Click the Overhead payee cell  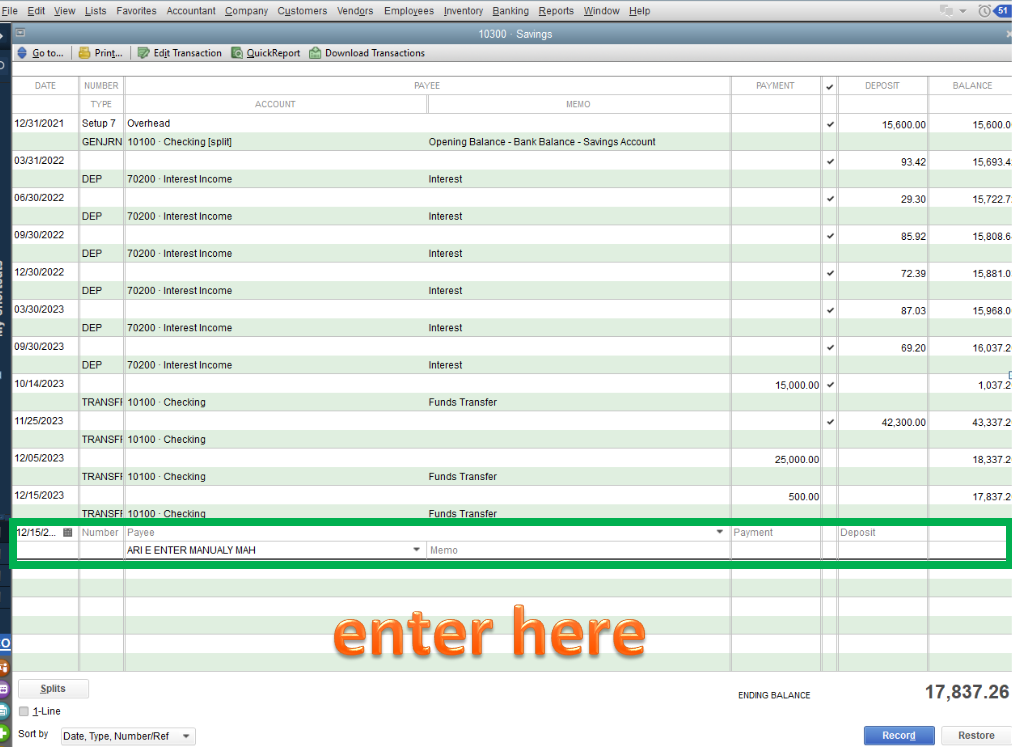[x=148, y=123]
